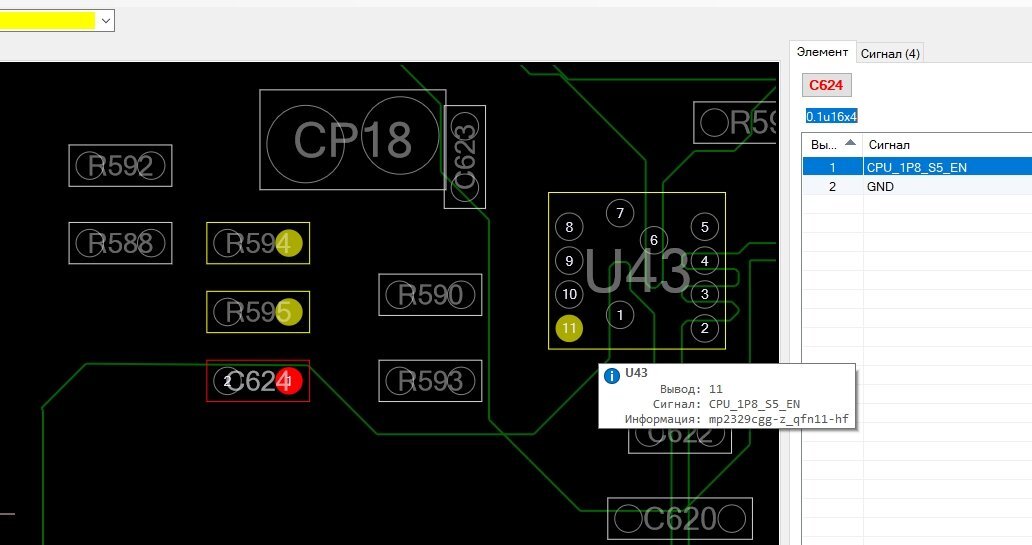Click pad 2 of capacitor C624
Screen dimensions: 1032x545
228,381
